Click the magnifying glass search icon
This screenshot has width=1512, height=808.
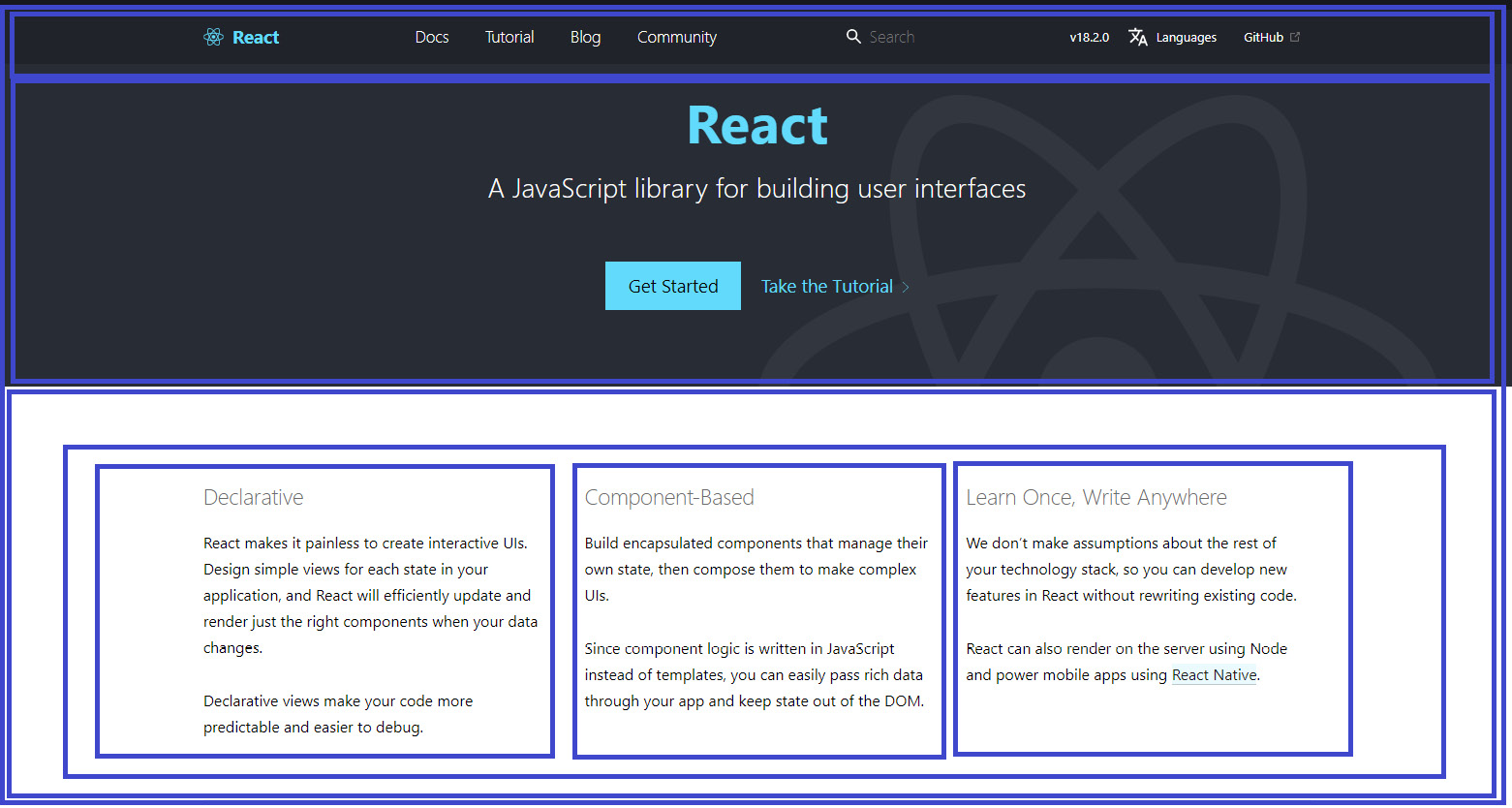(x=852, y=36)
